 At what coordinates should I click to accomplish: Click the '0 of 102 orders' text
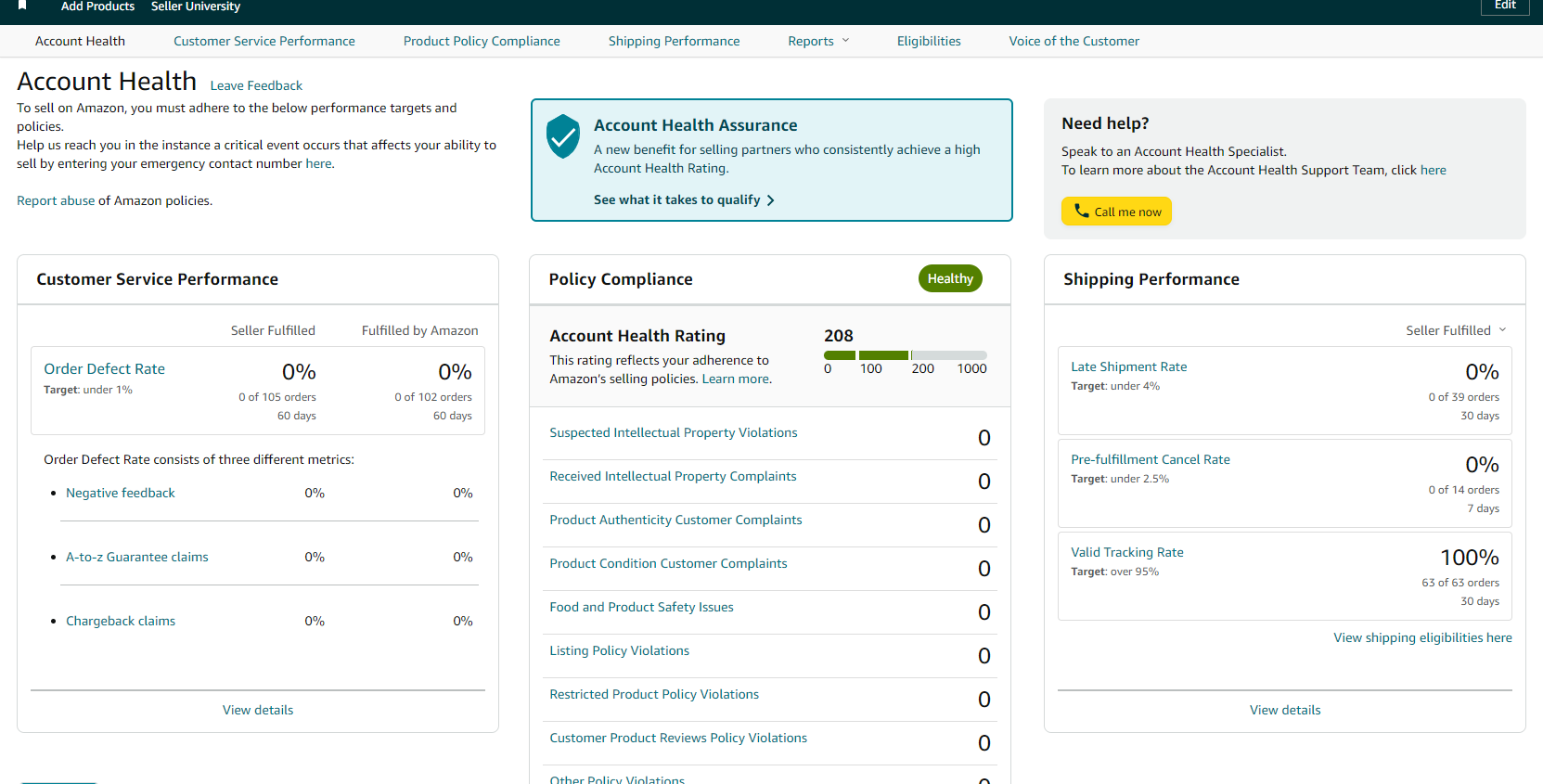click(x=433, y=397)
